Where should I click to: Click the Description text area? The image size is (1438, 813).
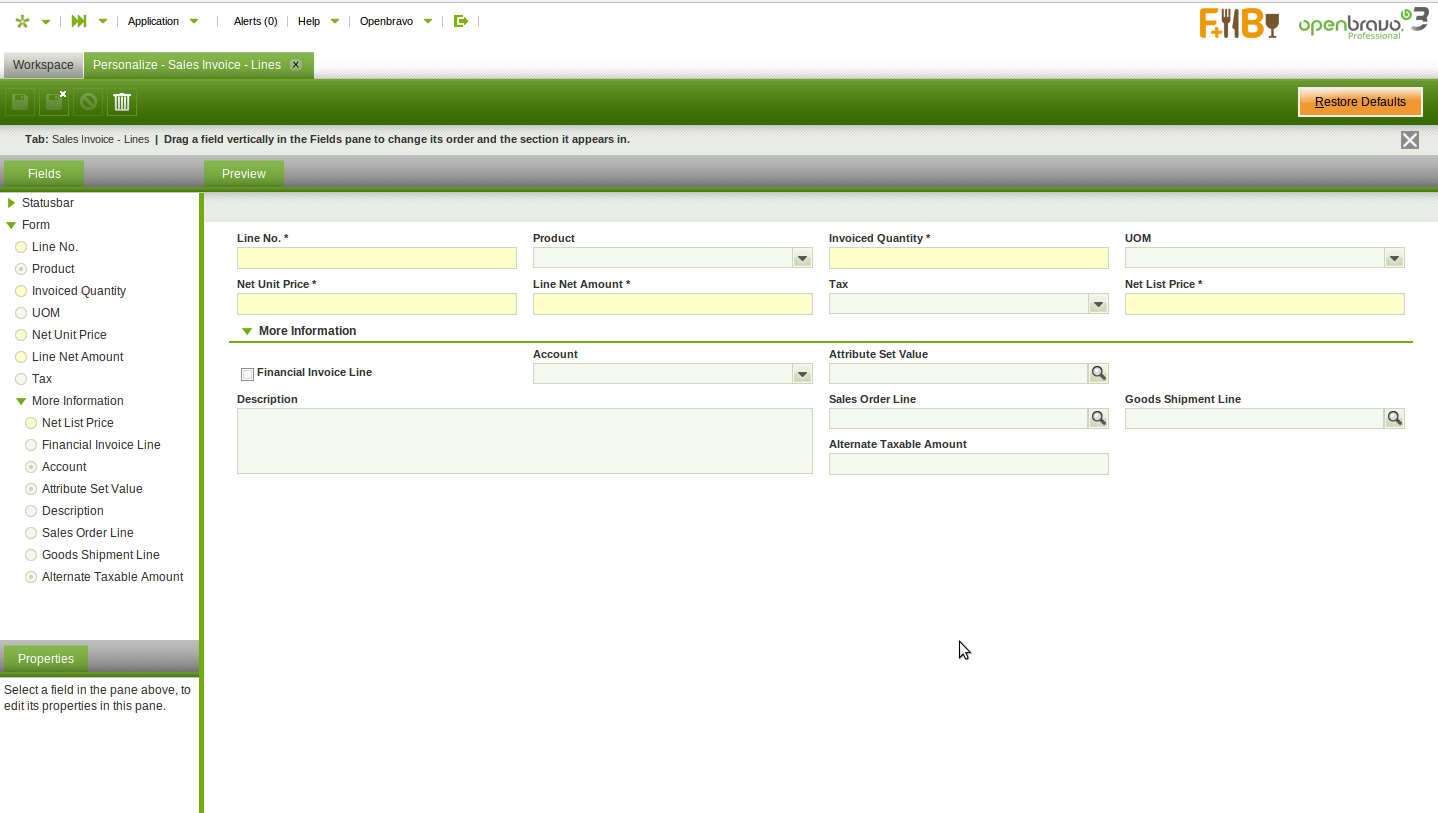coord(524,440)
